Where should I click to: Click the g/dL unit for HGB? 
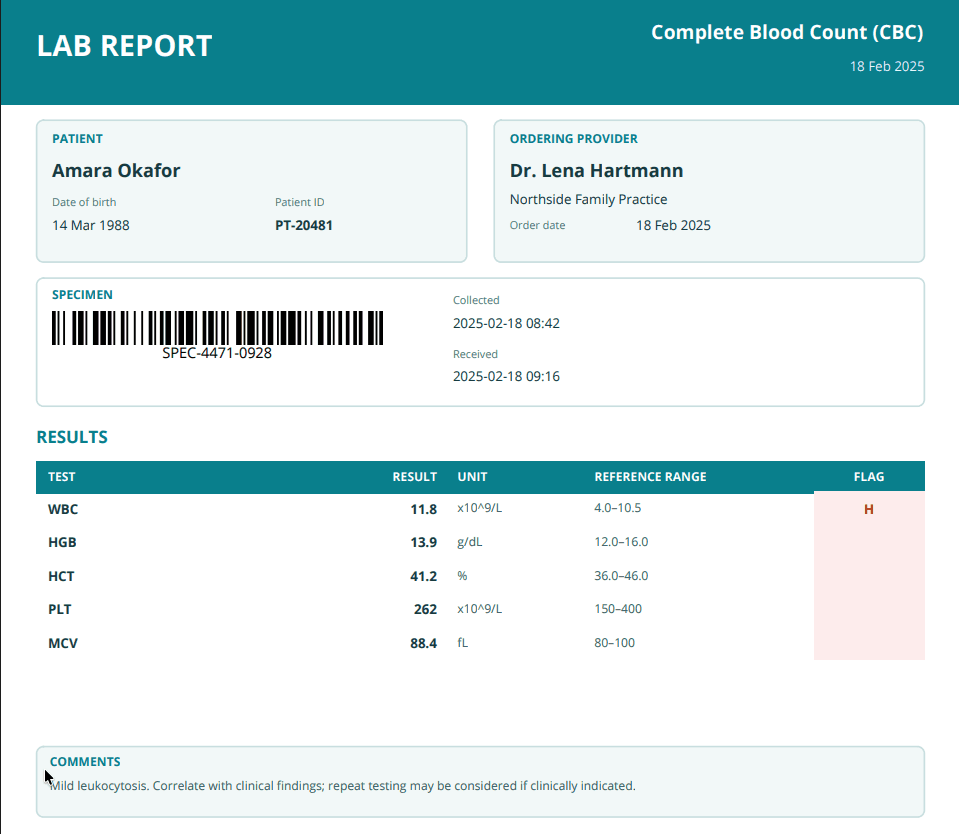pyautogui.click(x=470, y=542)
